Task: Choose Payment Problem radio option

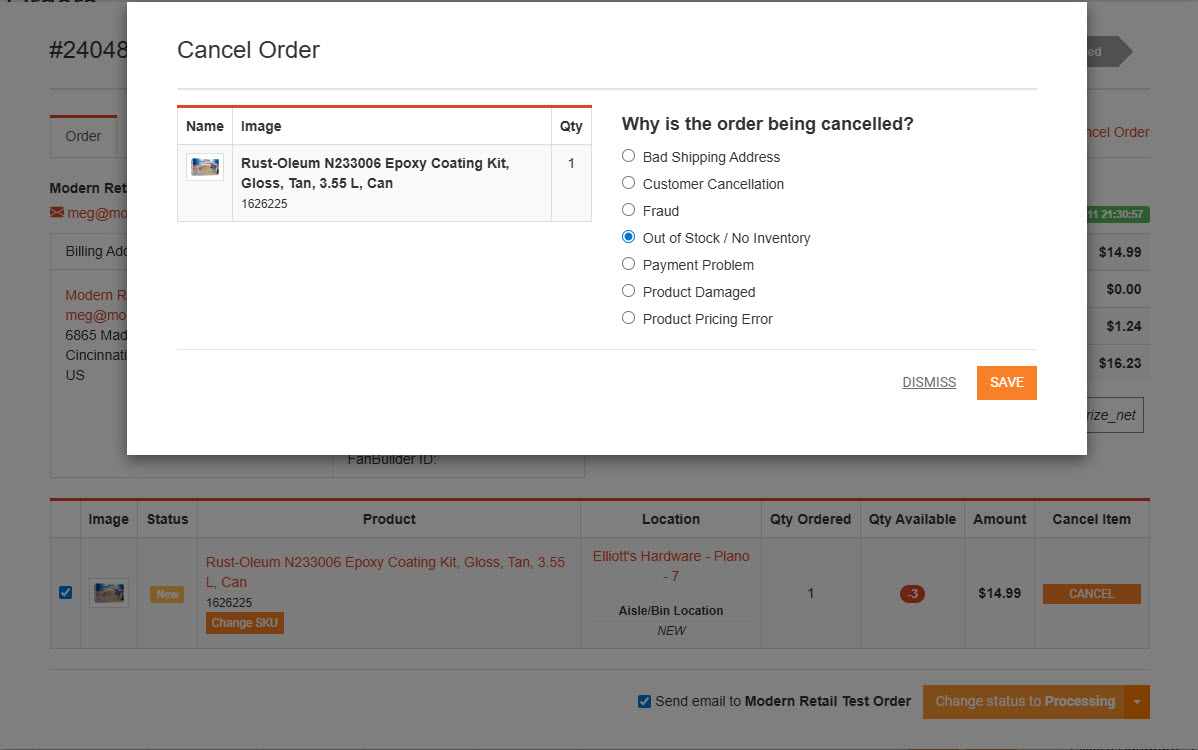Action: point(628,264)
